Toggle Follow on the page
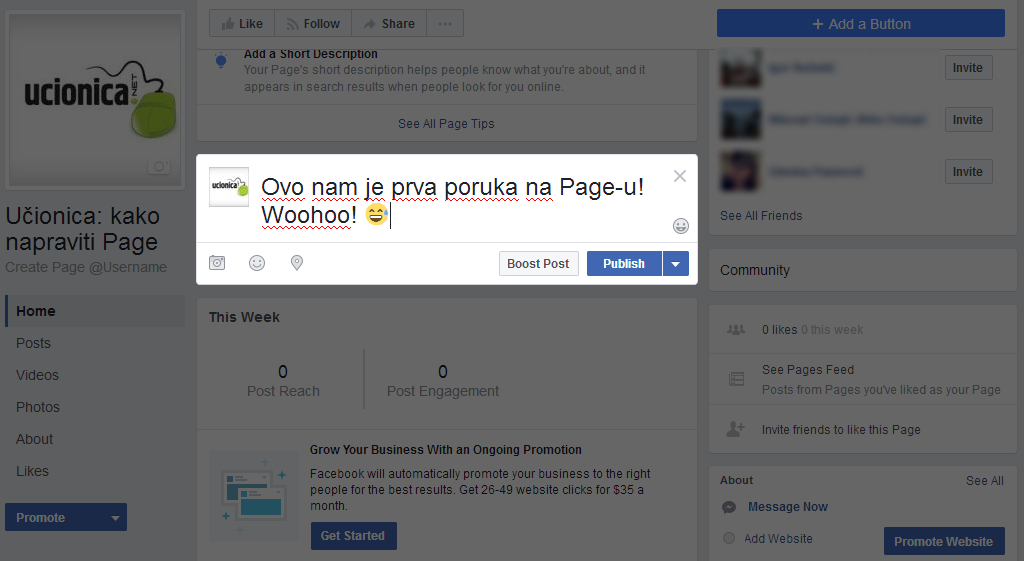This screenshot has width=1024, height=561. 311,24
